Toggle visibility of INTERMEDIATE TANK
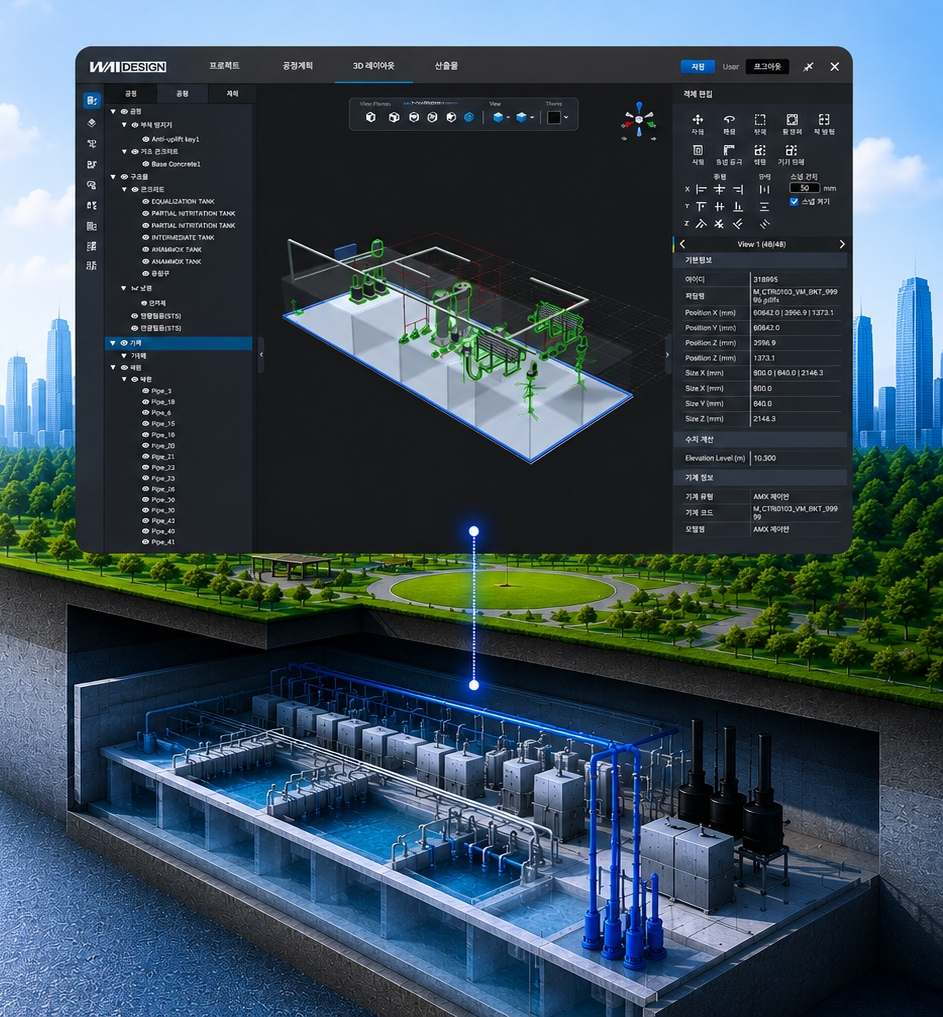This screenshot has height=1017, width=943. tap(146, 237)
